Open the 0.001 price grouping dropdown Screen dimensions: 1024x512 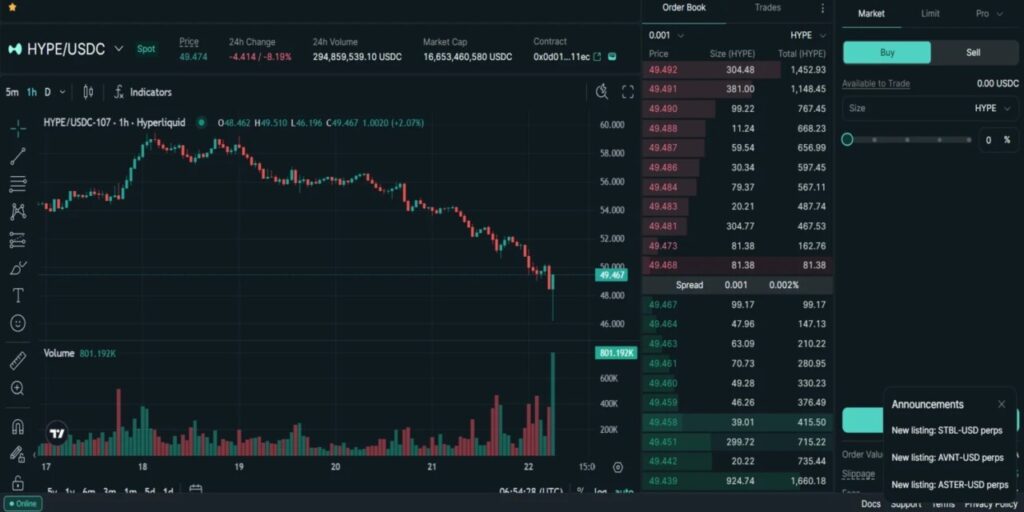point(667,35)
